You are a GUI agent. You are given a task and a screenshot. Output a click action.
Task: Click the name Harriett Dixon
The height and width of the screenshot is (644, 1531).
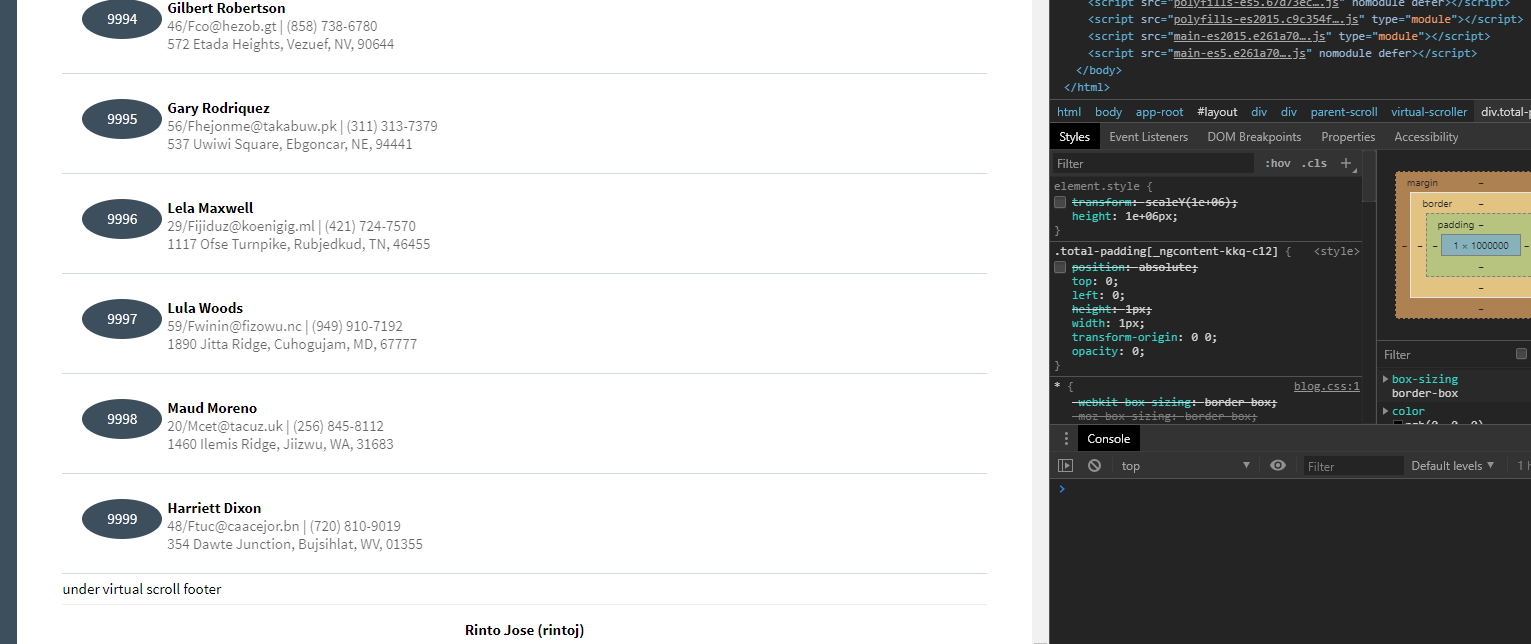(214, 508)
